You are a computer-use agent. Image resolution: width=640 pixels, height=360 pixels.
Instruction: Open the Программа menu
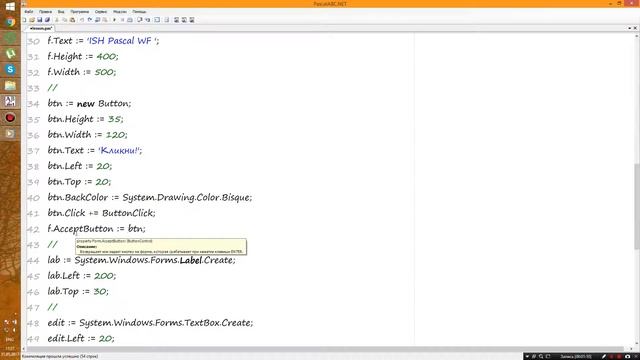coord(80,12)
